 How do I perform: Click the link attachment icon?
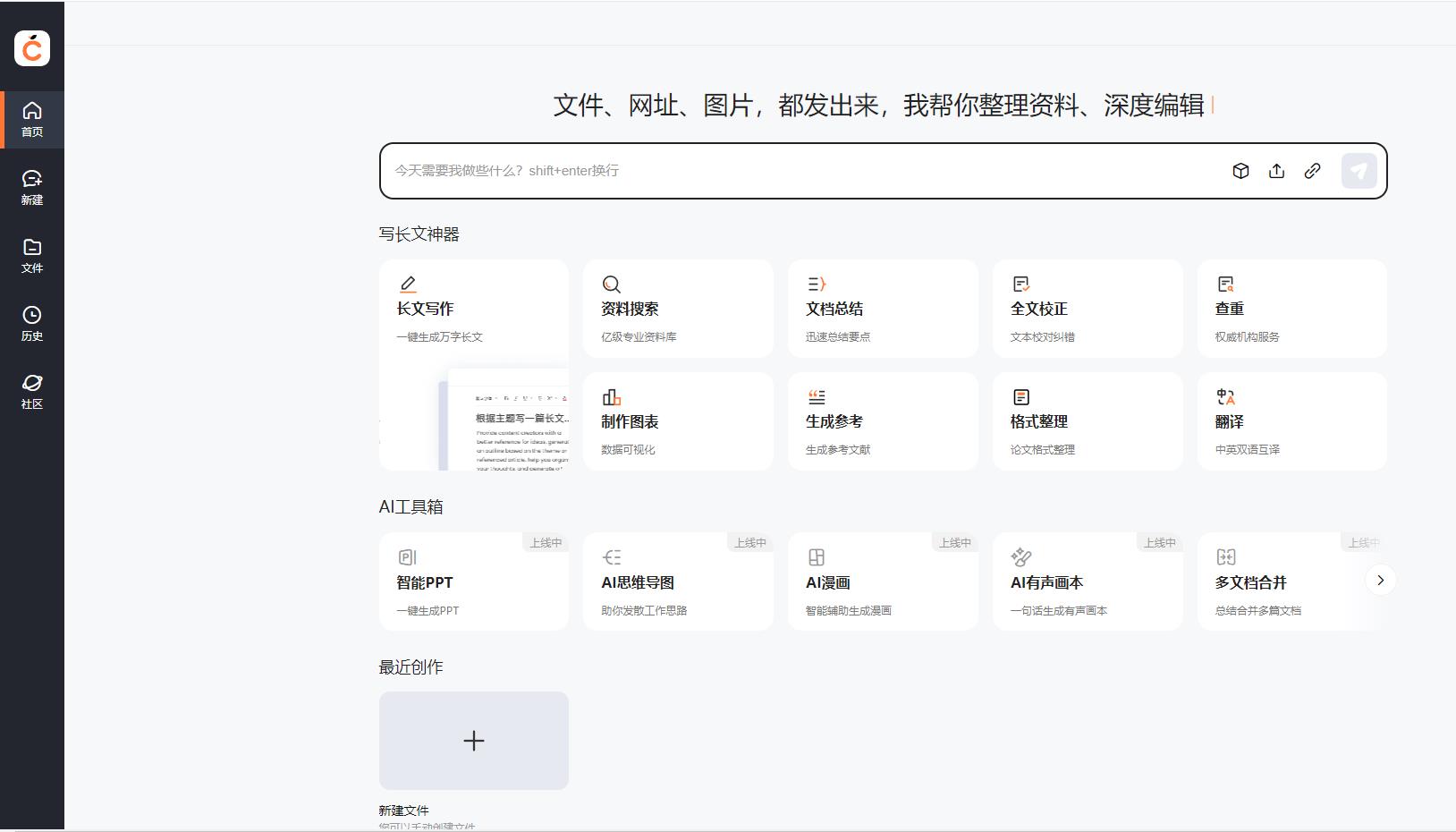(x=1312, y=171)
